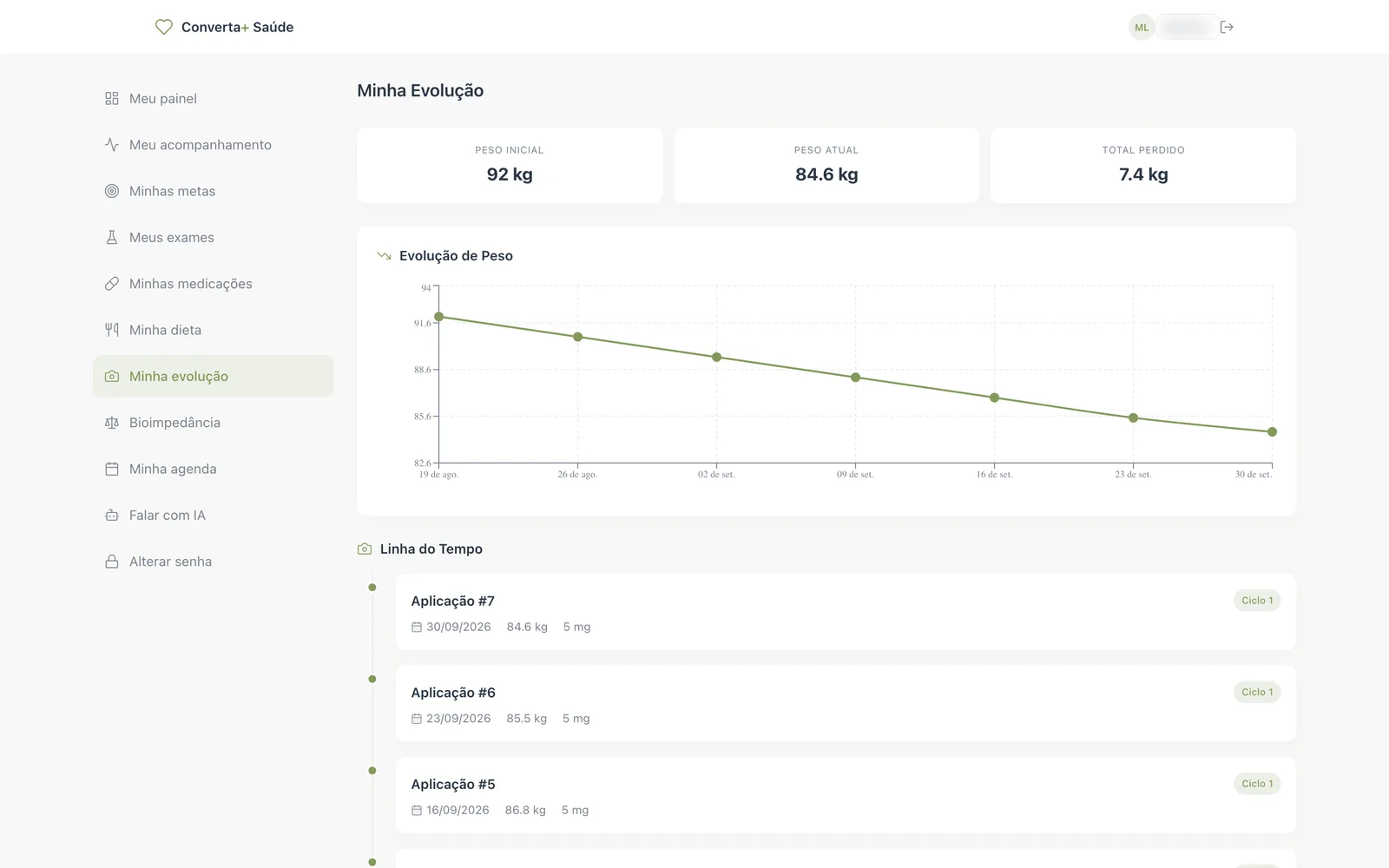
Task: Click the chart point at 19 de ago.
Action: coord(439,317)
